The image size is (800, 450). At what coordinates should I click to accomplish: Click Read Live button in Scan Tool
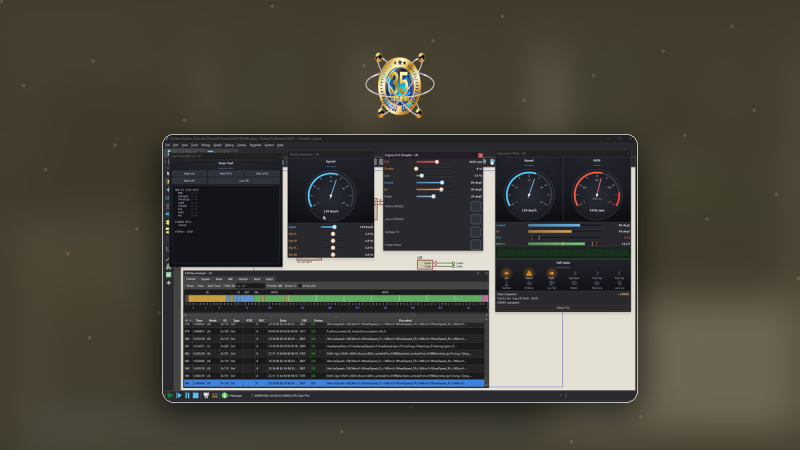[189, 173]
